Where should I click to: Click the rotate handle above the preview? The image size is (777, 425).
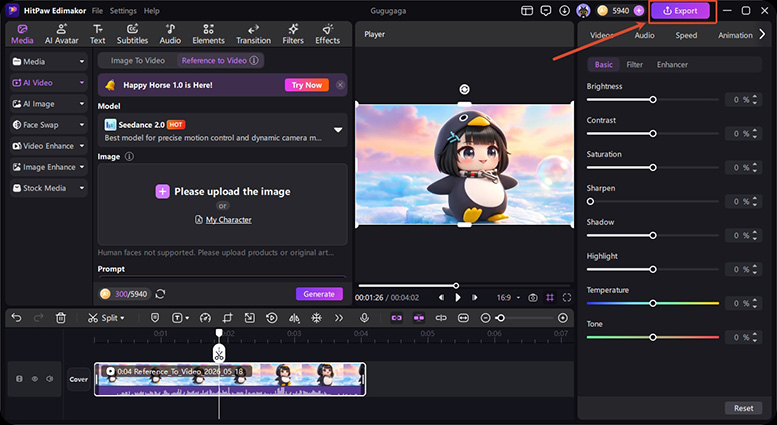(x=464, y=89)
